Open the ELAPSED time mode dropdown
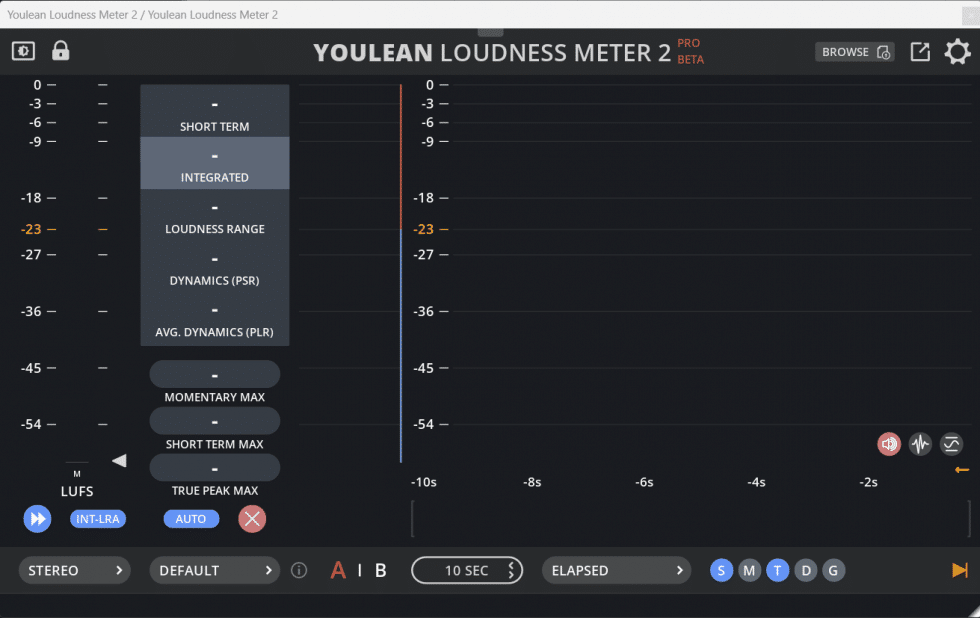The image size is (980, 618). click(x=616, y=571)
